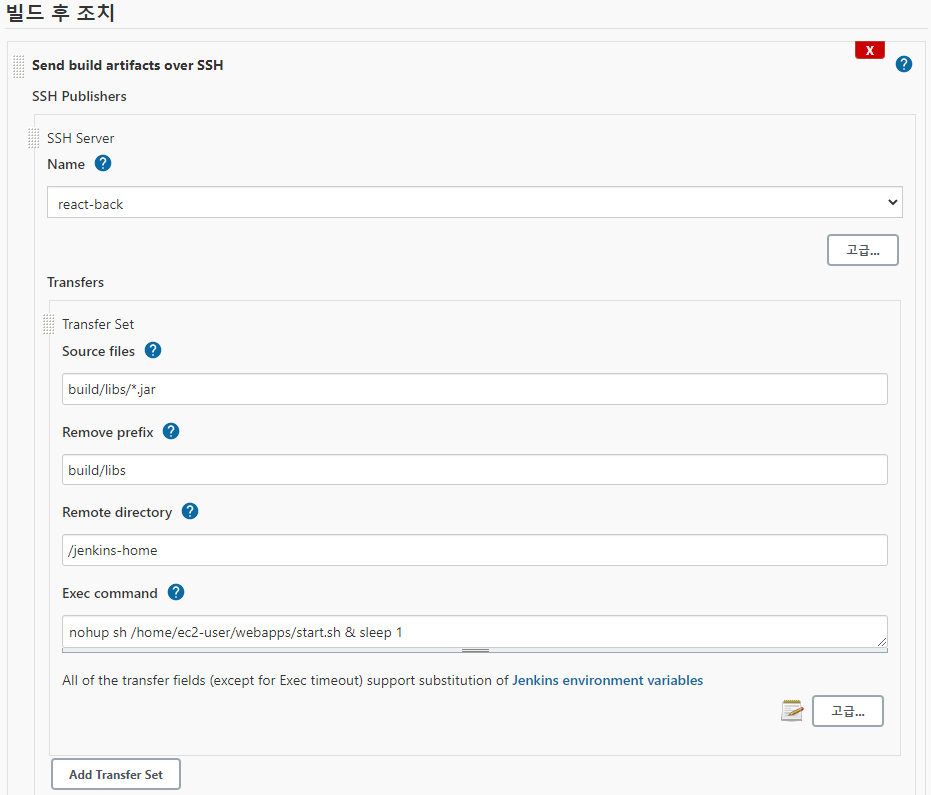The image size is (931, 795).
Task: Click the Transfer Set drag handle
Action: coord(49,324)
